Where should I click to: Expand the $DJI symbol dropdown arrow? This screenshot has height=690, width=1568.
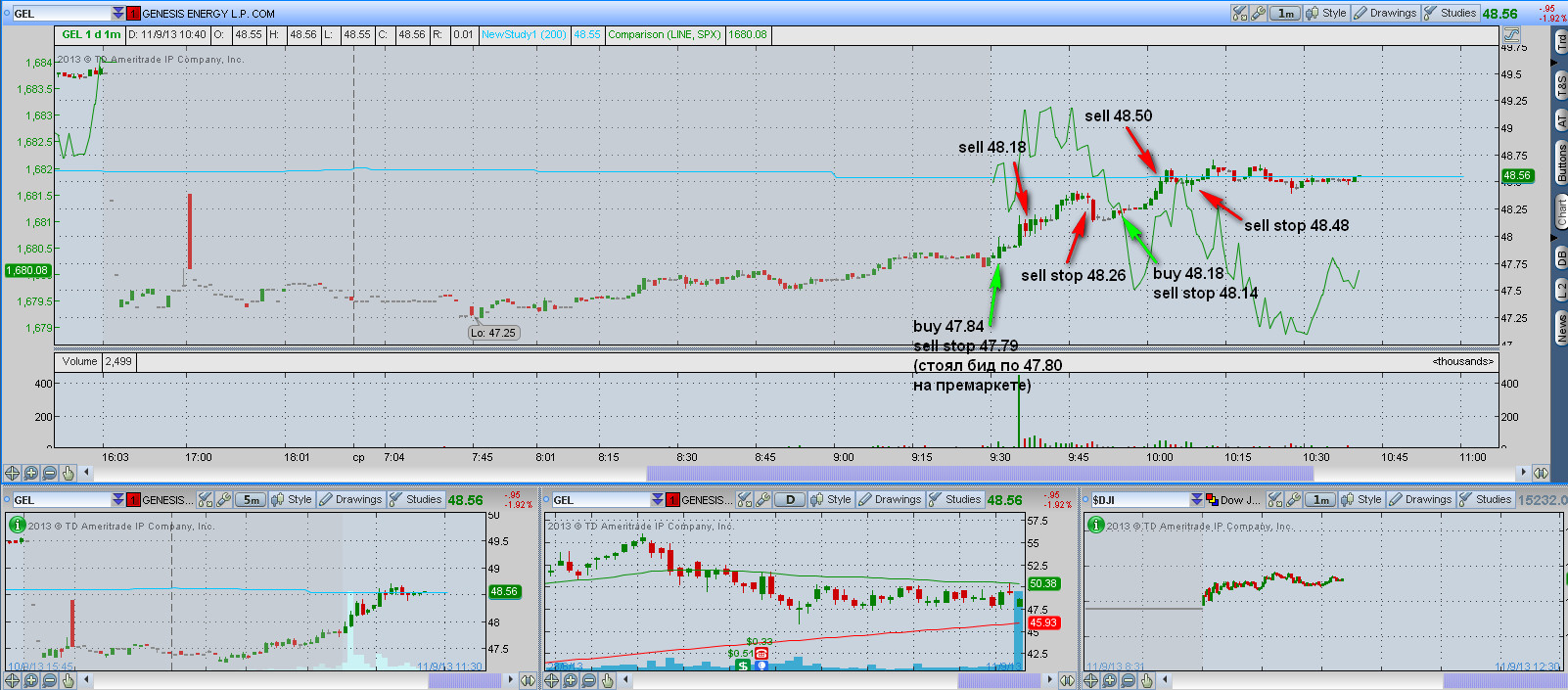pyautogui.click(x=1197, y=500)
